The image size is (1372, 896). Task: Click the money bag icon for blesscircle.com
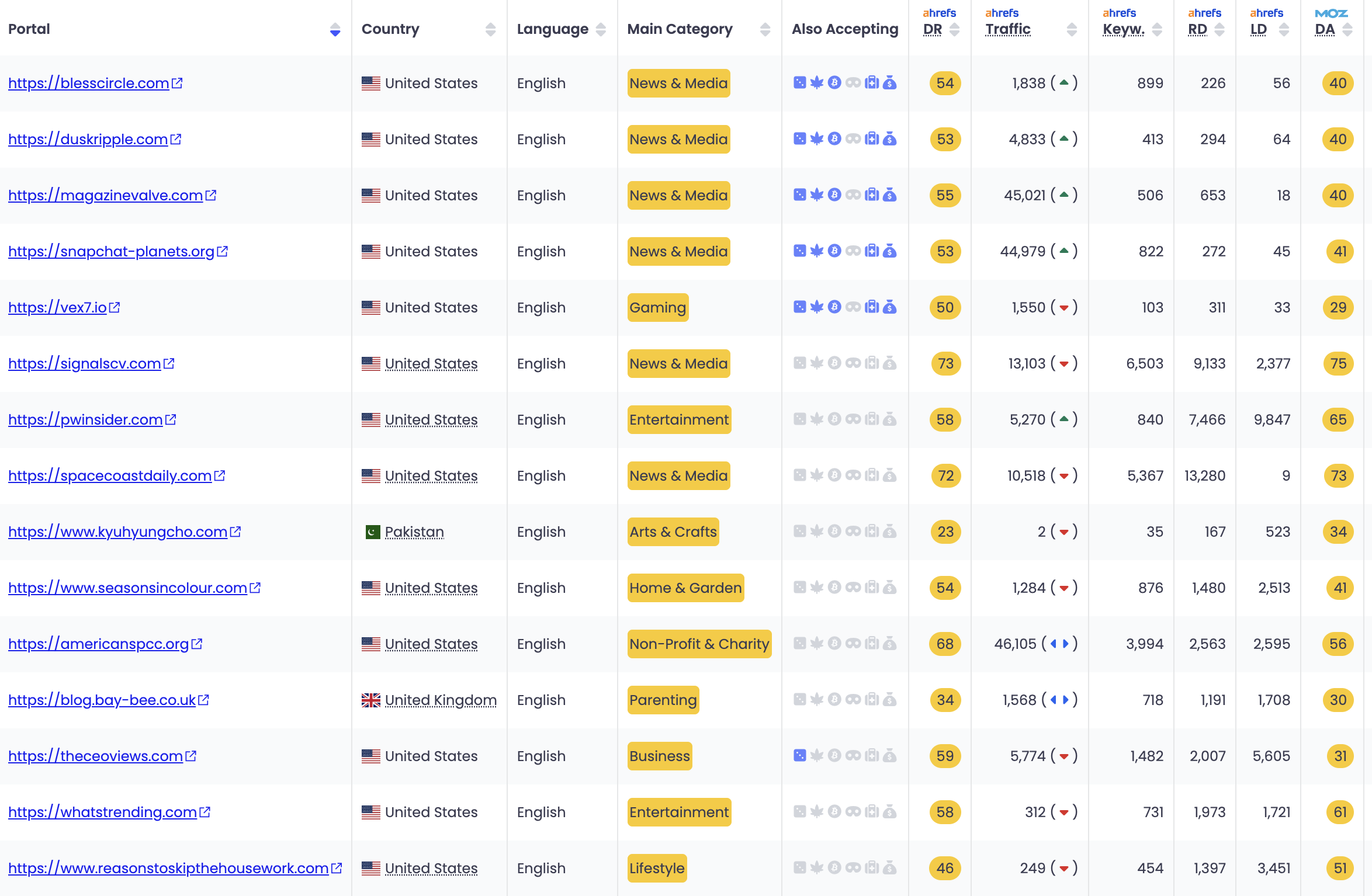[890, 83]
